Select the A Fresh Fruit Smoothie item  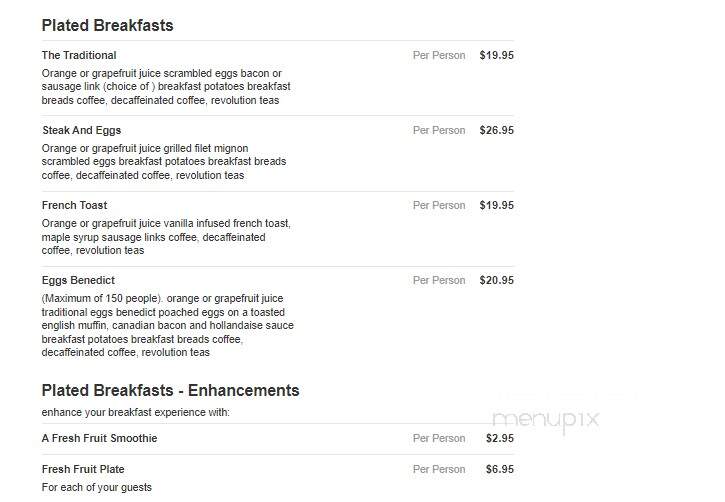(x=99, y=438)
